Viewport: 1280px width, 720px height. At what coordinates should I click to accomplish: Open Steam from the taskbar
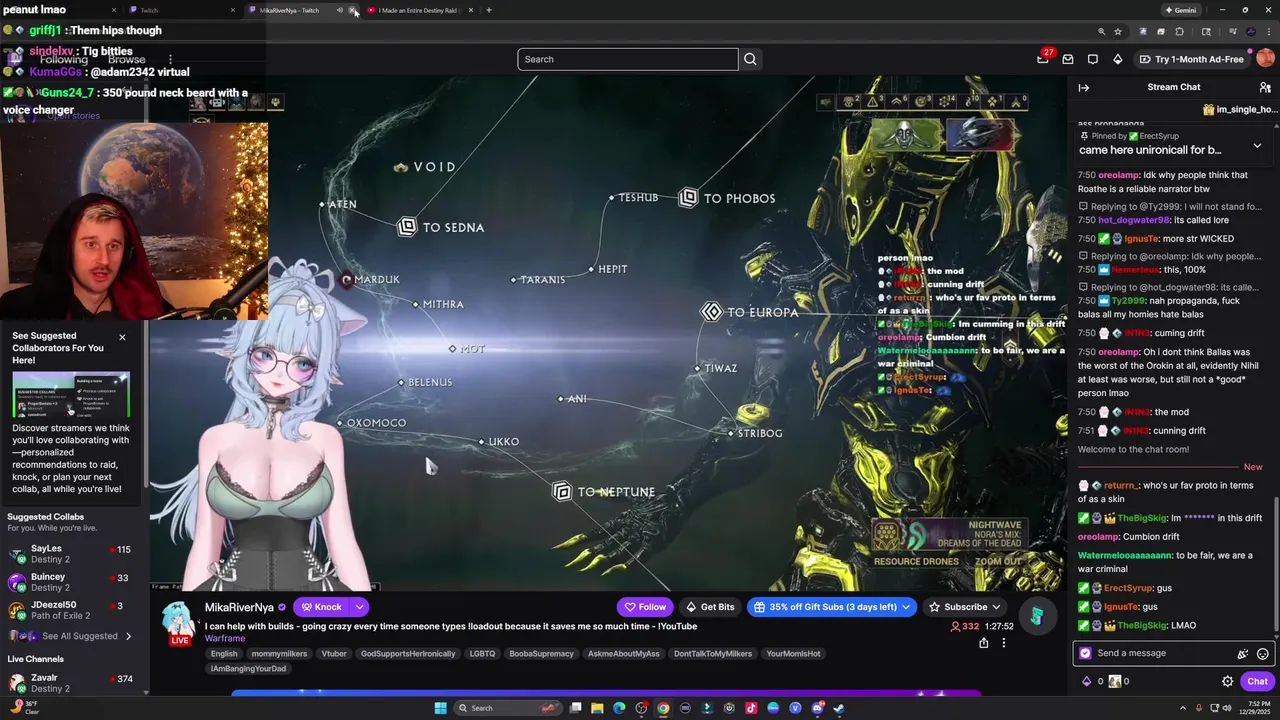(x=839, y=708)
